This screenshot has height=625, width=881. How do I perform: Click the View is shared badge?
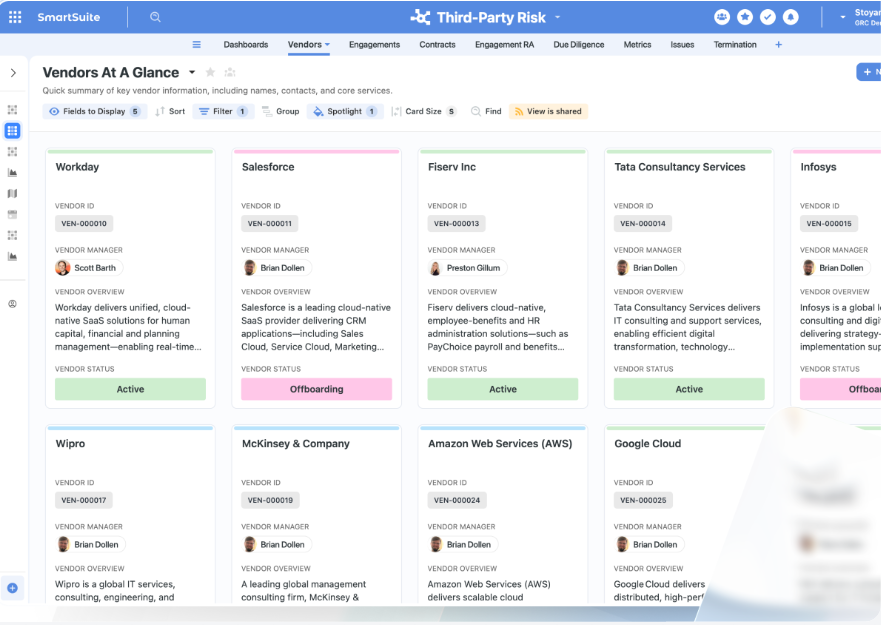[x=548, y=111]
